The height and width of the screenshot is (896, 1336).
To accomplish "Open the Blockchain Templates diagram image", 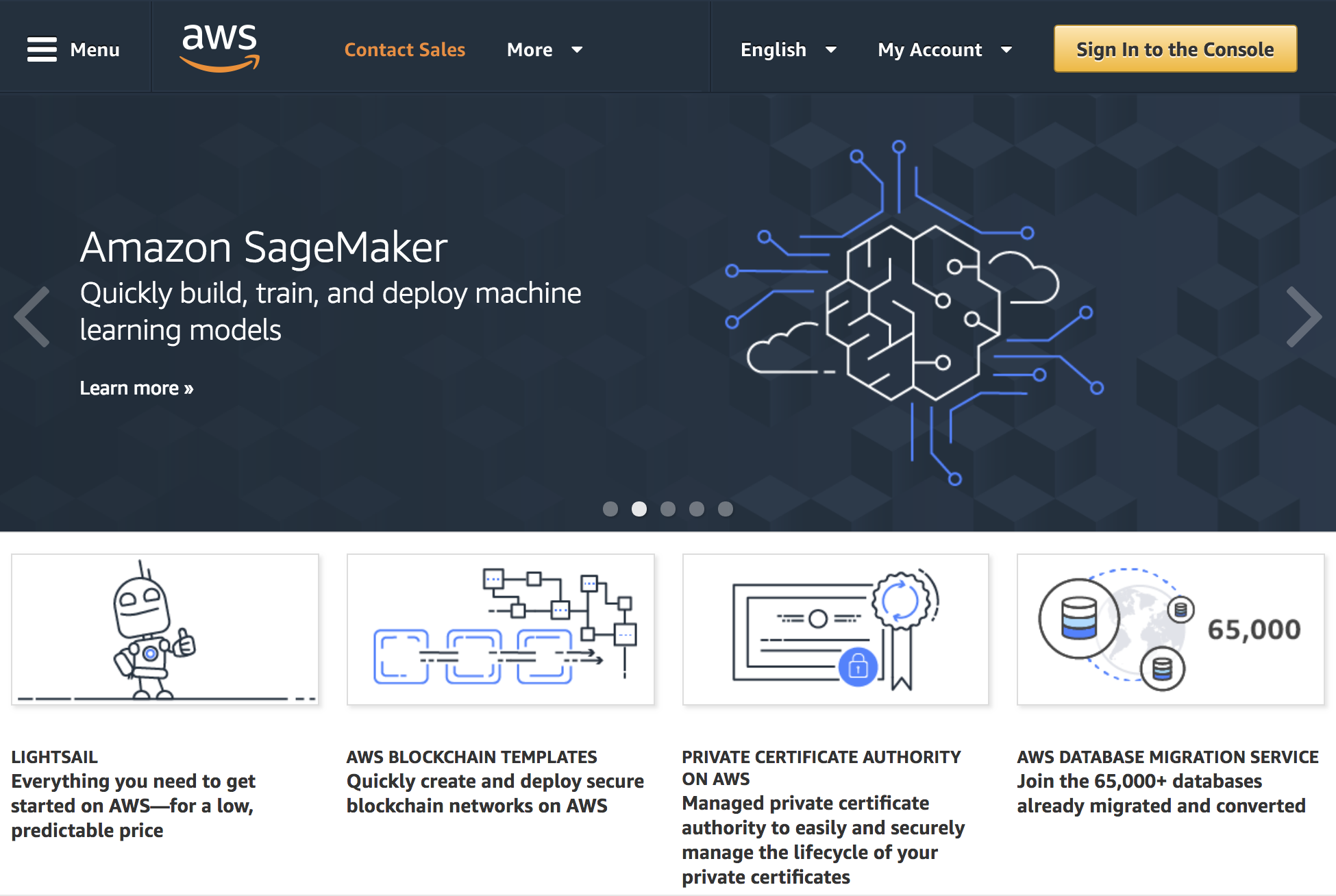I will (501, 629).
